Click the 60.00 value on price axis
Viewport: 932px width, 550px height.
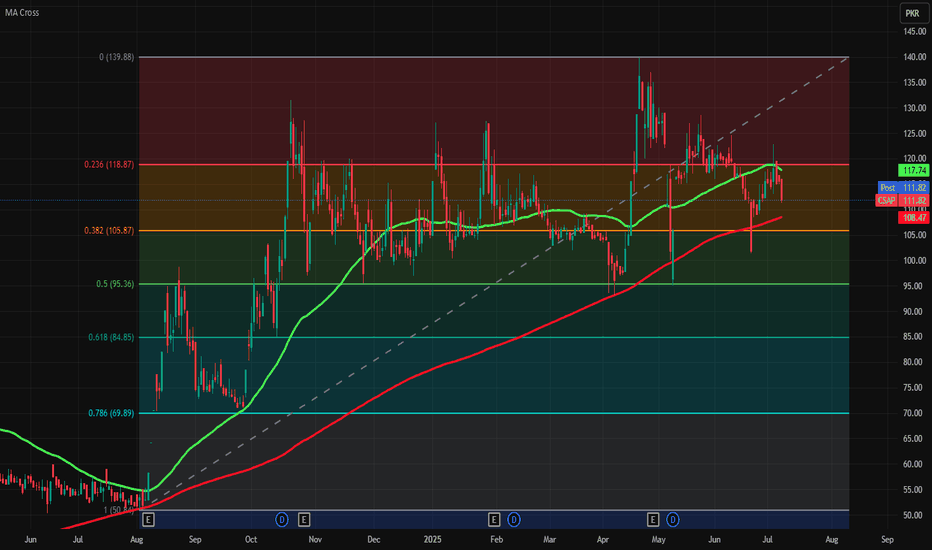tap(915, 464)
